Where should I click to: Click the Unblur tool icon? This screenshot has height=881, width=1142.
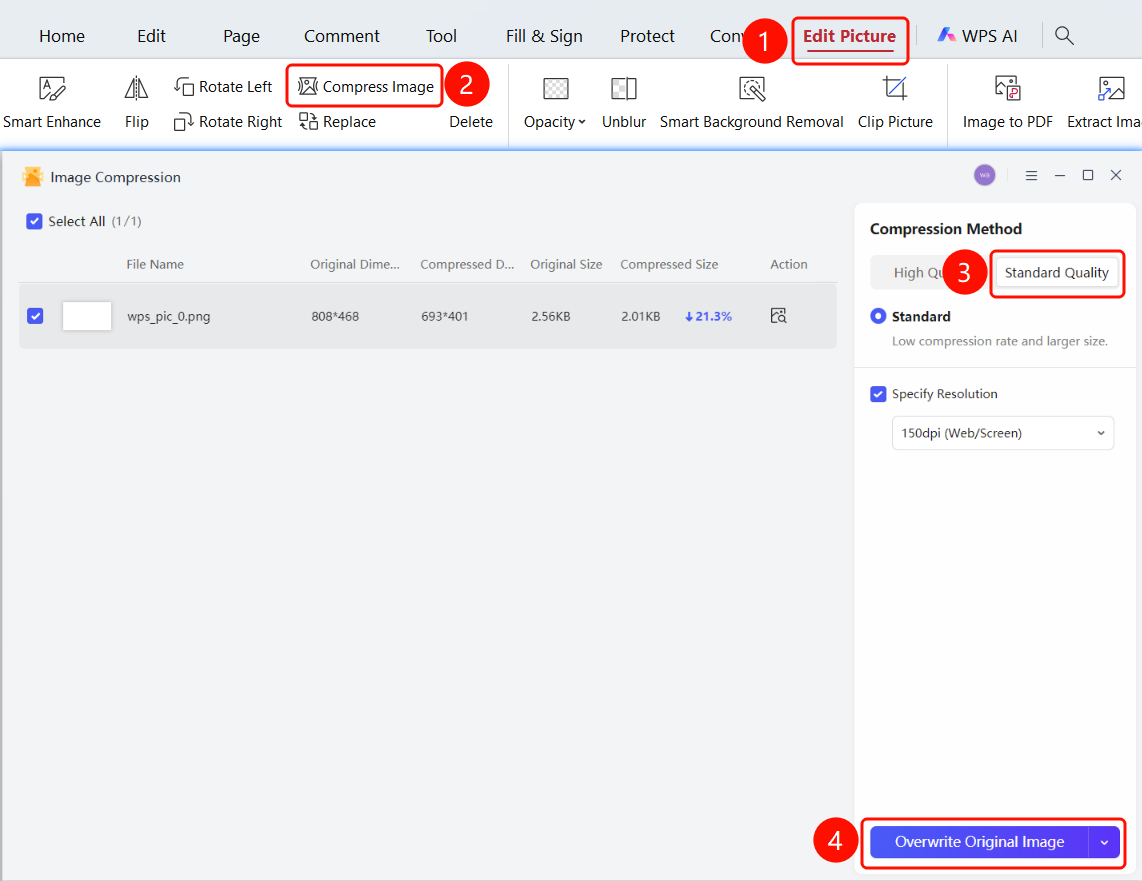tap(623, 88)
